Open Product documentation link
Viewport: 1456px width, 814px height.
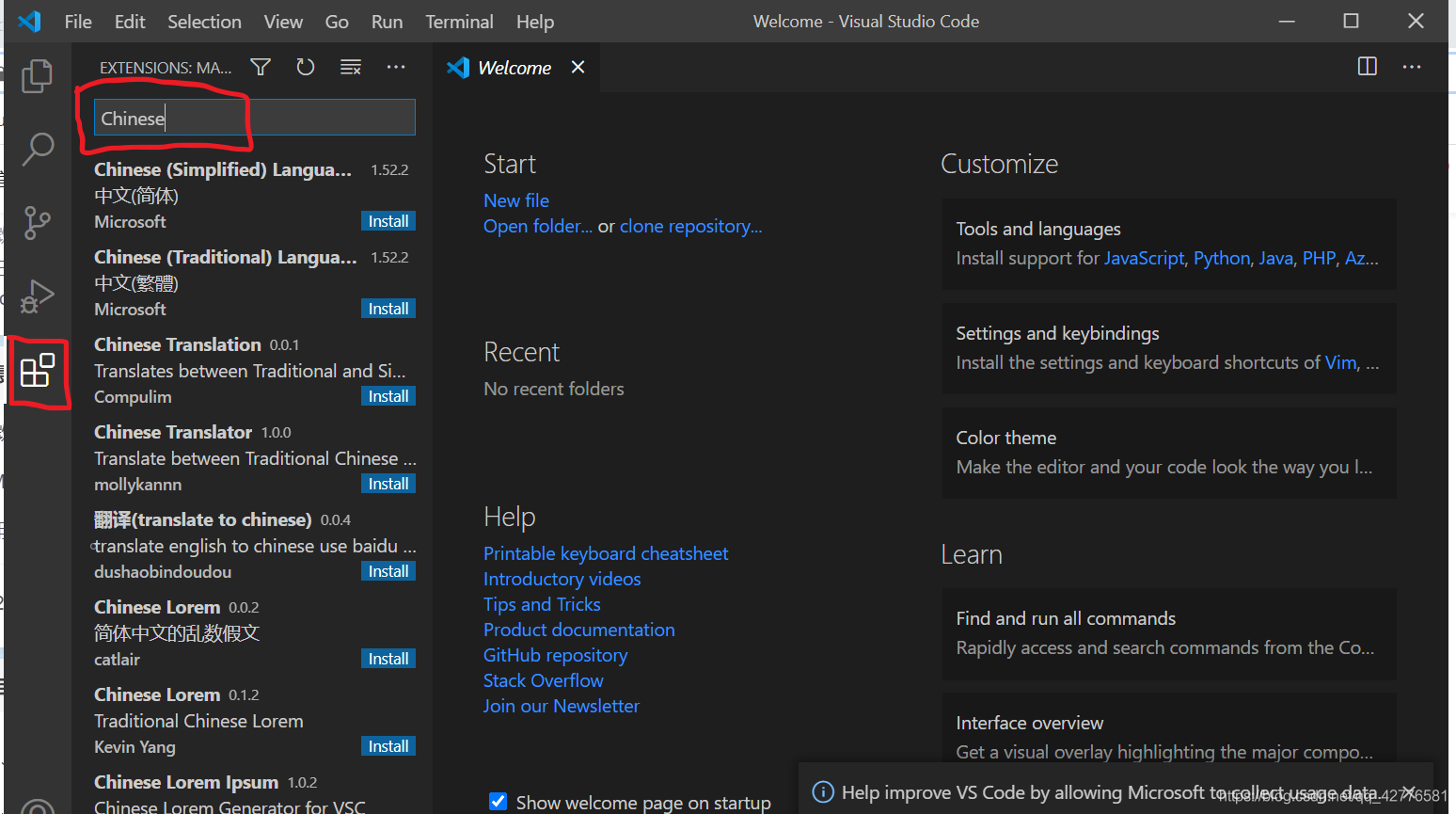pos(579,630)
